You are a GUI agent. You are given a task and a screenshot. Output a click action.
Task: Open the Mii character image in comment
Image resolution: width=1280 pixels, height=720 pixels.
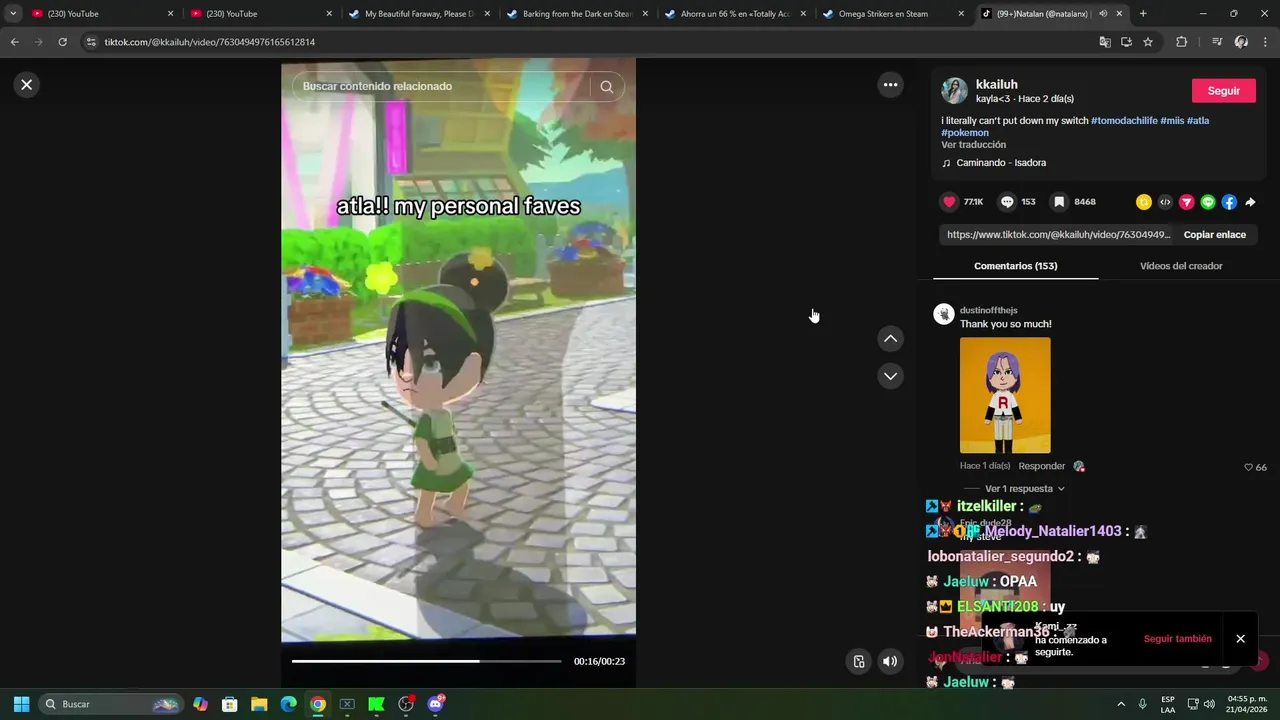[1005, 395]
